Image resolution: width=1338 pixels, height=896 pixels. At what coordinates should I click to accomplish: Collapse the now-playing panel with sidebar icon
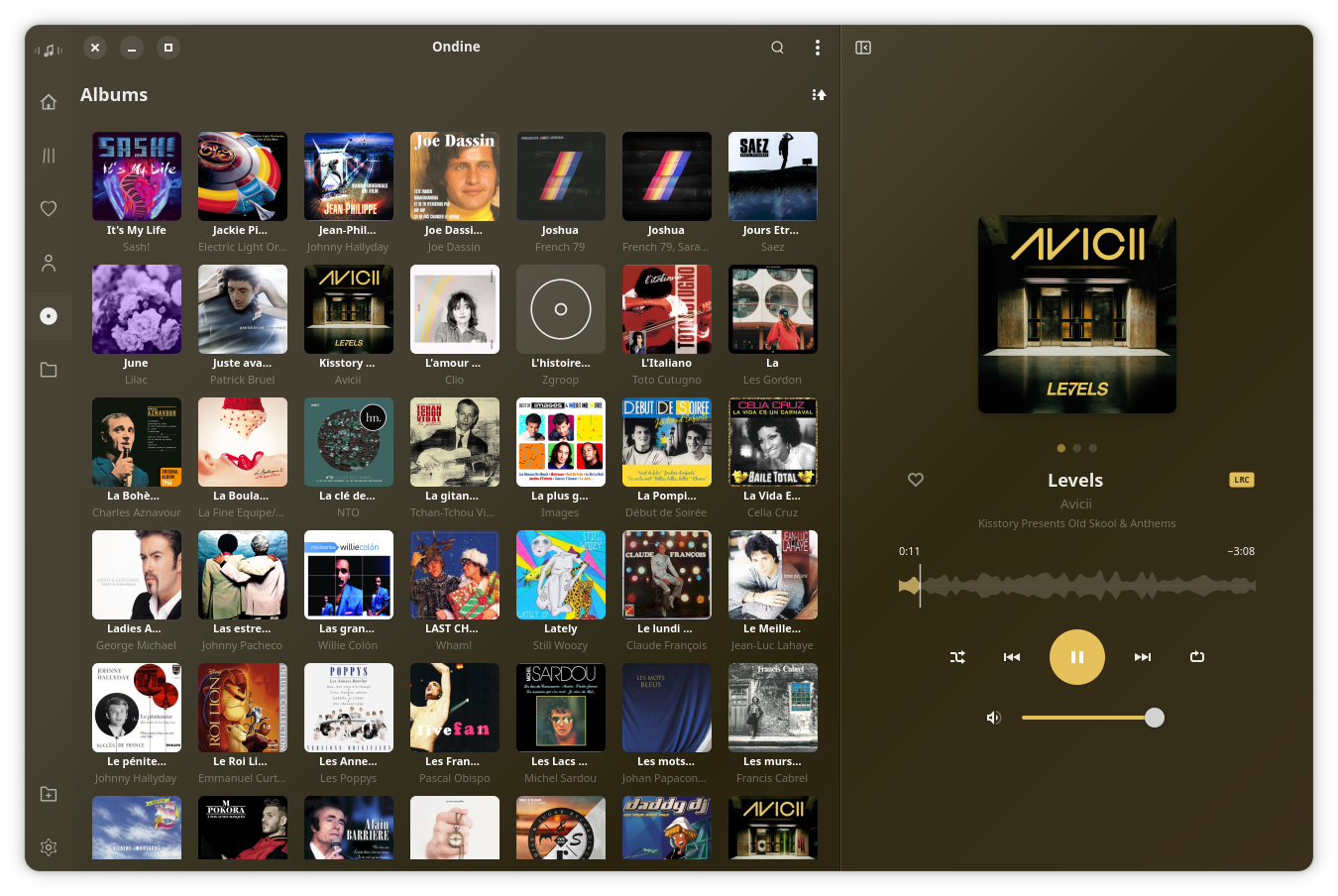click(x=862, y=47)
